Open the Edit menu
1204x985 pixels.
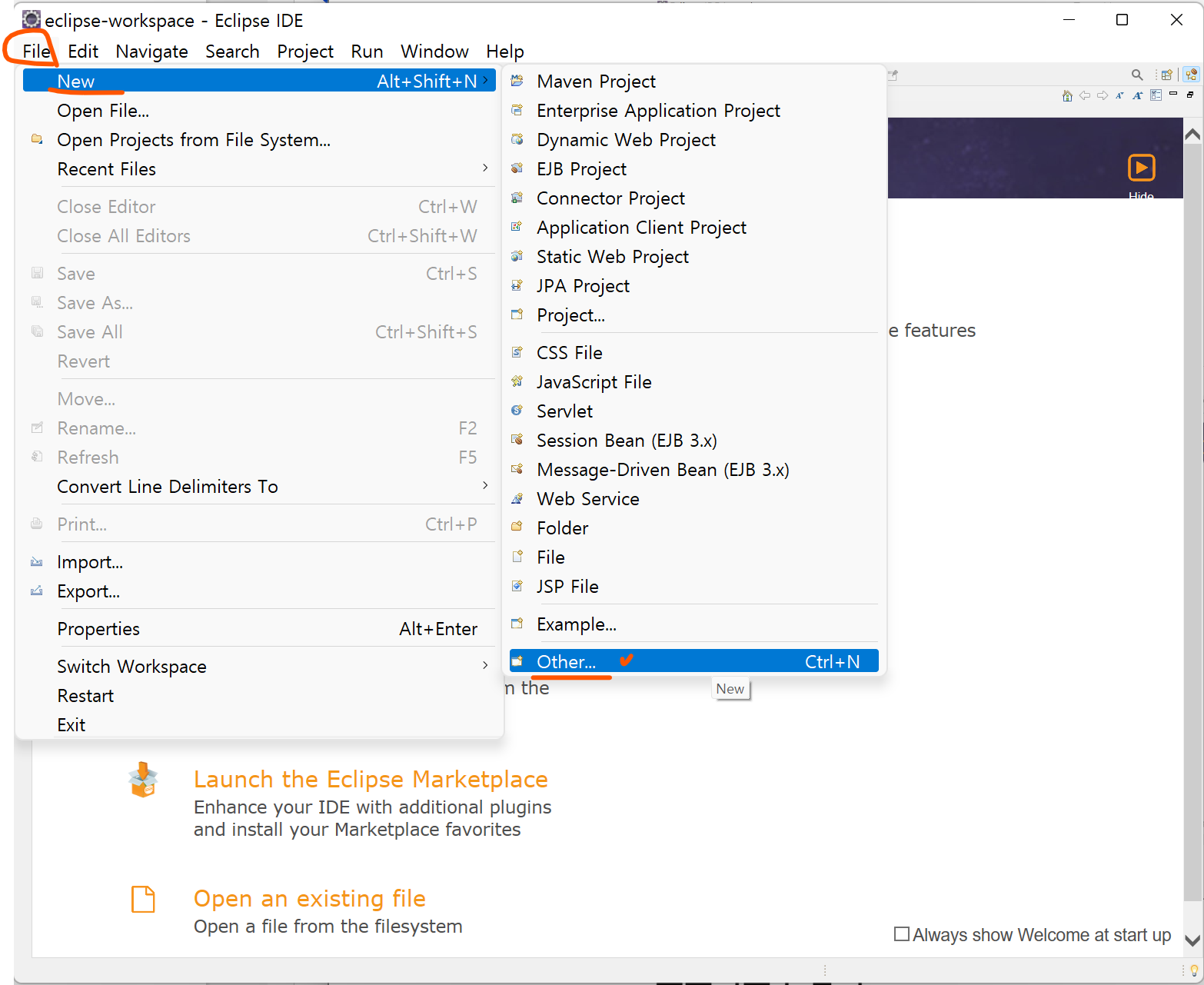(x=83, y=52)
